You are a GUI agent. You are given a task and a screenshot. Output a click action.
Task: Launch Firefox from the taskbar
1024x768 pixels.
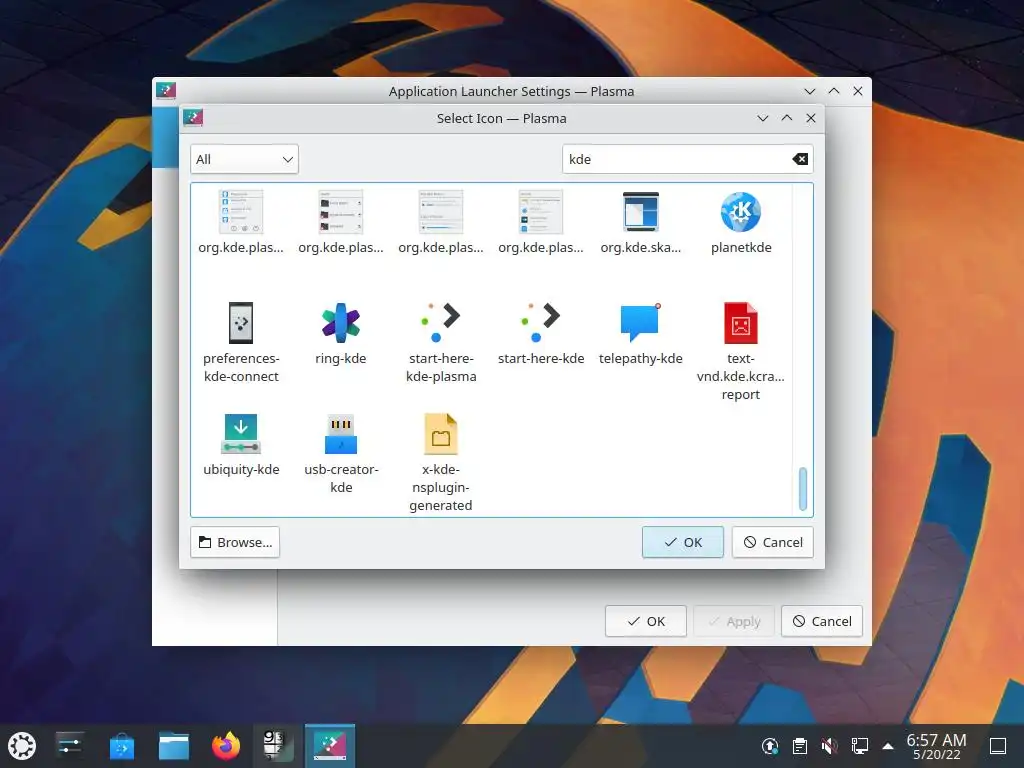pyautogui.click(x=226, y=746)
